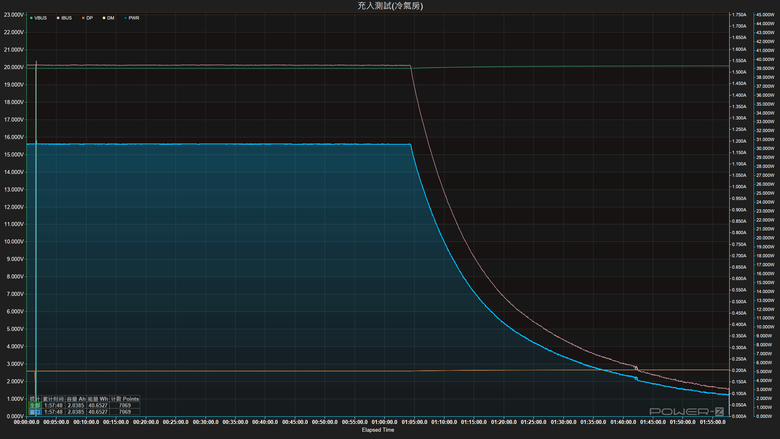This screenshot has height=439, width=780.
Task: Click the 能量 Wh column header
Action: coord(98,399)
